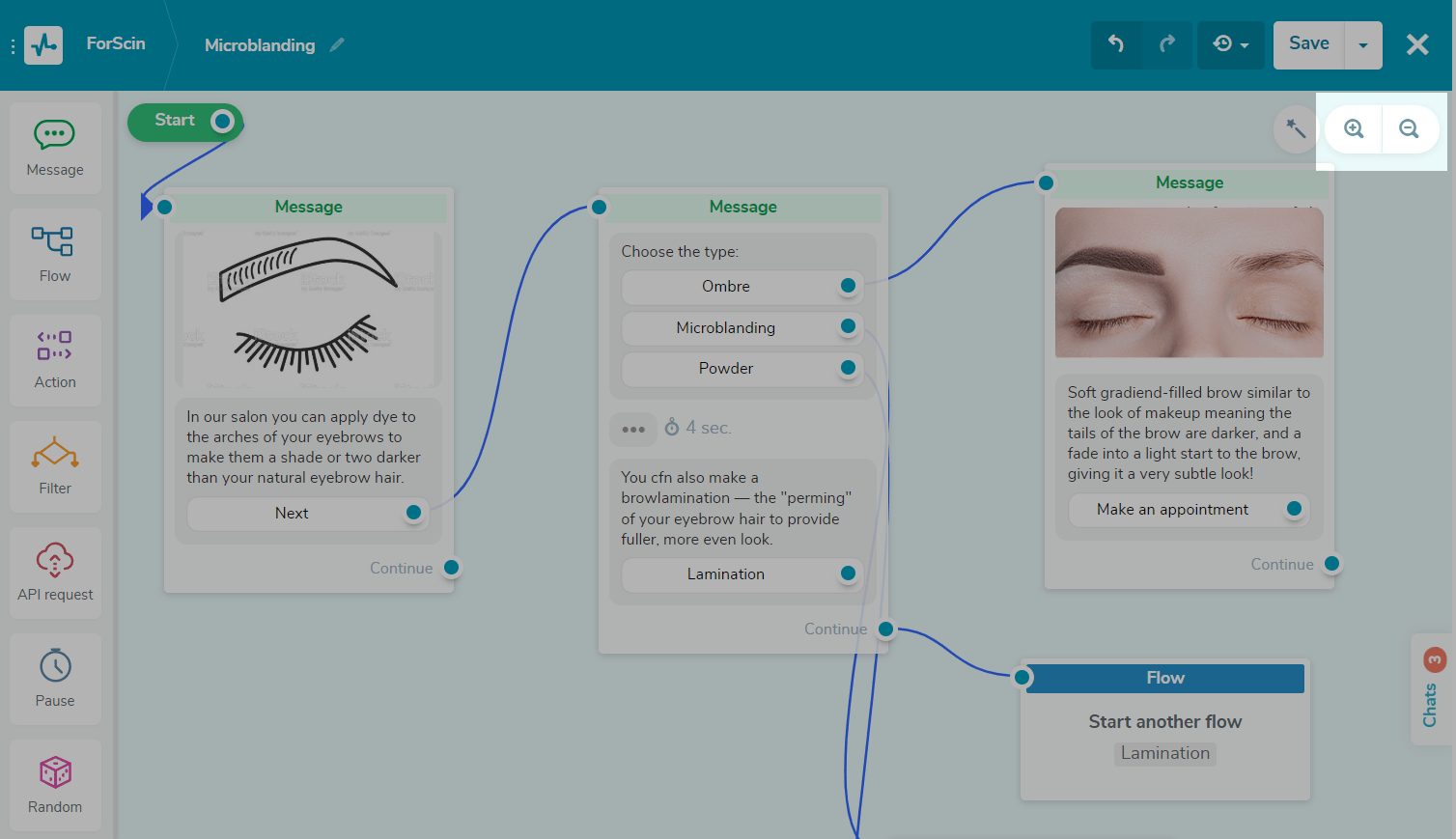Add a Filter element from the sidebar
The image size is (1456, 839).
coord(55,467)
